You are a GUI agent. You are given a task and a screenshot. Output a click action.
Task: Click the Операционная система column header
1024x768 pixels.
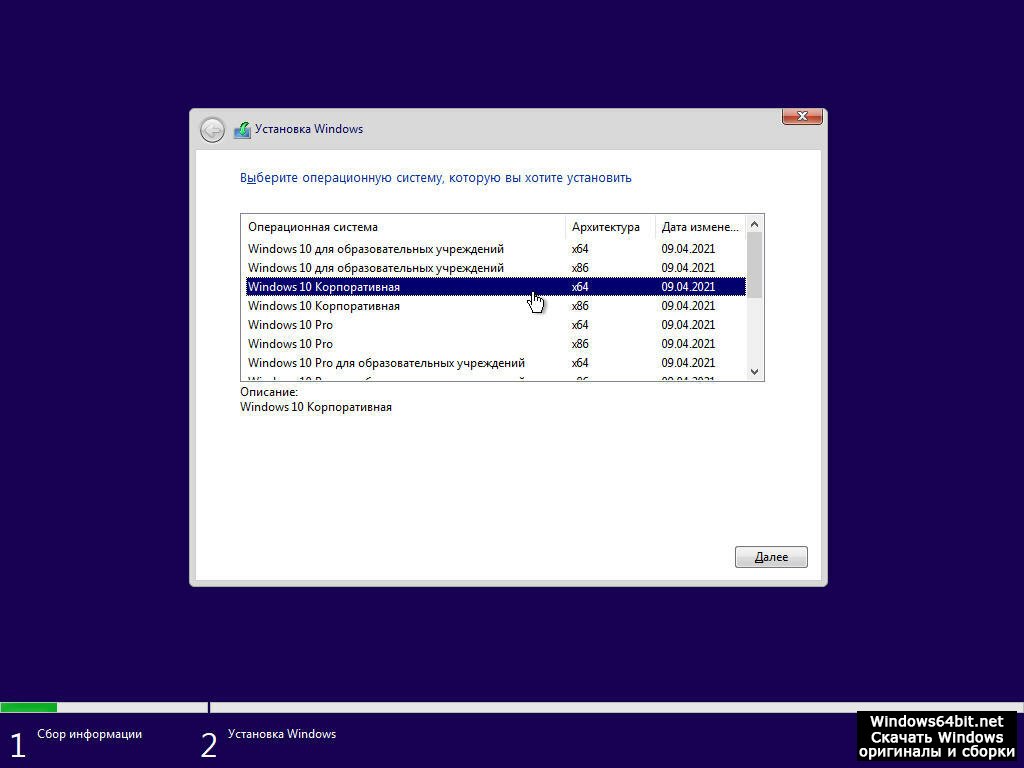point(313,227)
